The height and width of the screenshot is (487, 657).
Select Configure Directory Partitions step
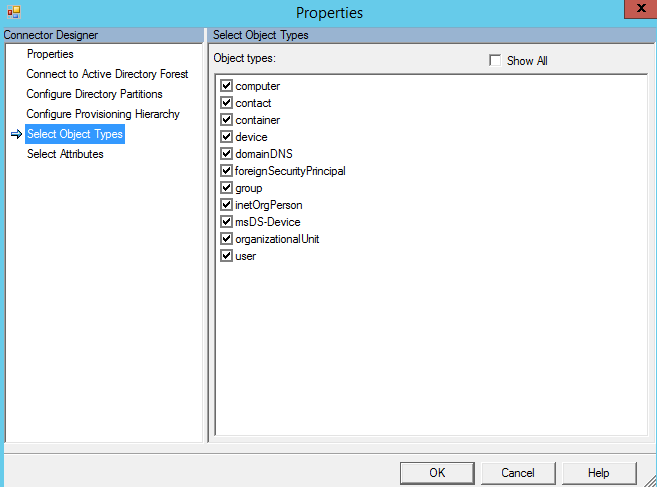click(x=94, y=94)
